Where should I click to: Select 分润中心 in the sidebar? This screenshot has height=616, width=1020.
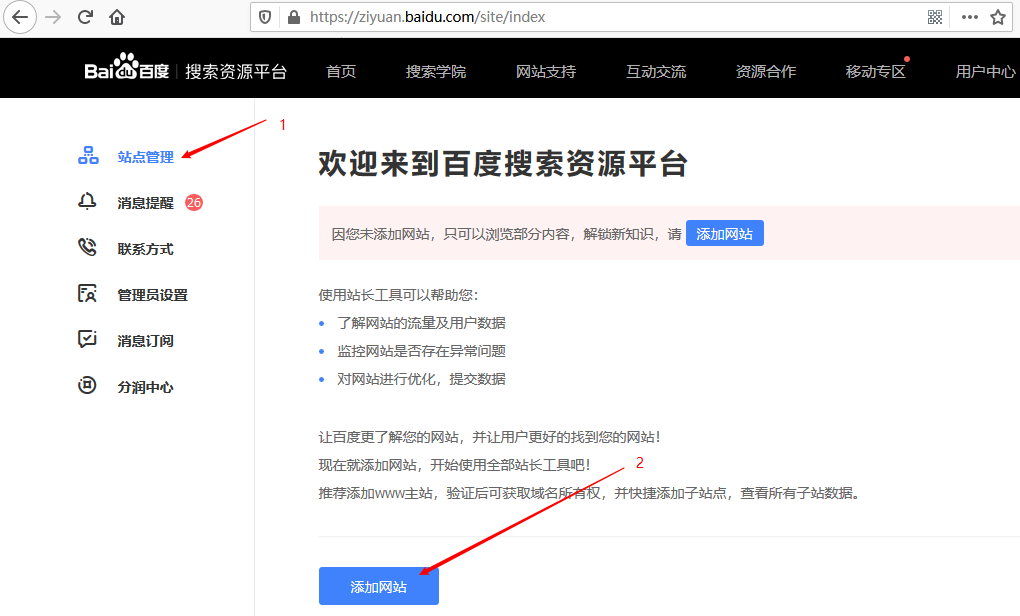pos(146,387)
